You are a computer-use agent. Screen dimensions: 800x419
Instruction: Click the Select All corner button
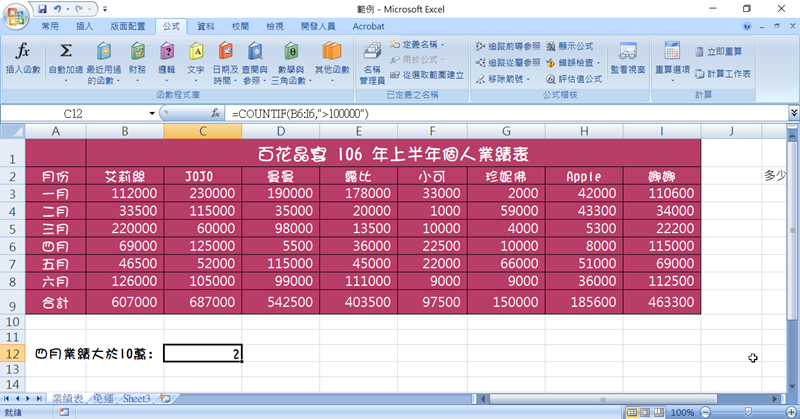point(12,131)
